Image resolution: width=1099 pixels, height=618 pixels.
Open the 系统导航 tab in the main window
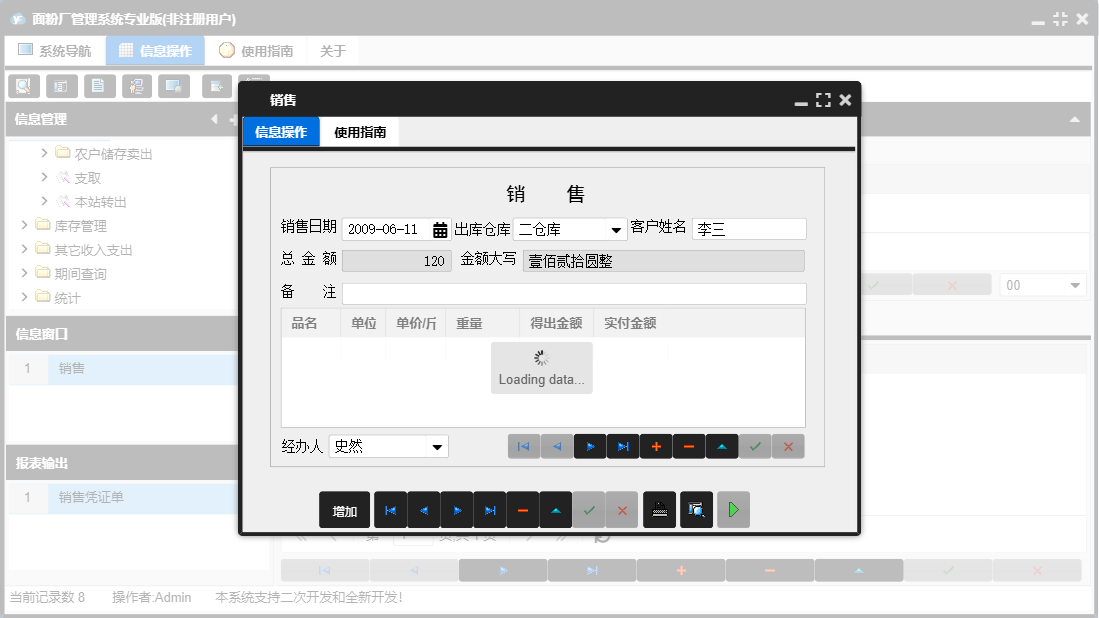pos(55,50)
